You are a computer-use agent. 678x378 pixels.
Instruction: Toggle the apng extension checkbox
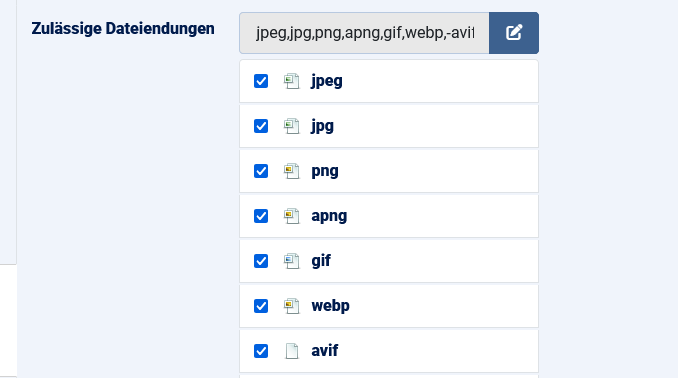tap(261, 216)
